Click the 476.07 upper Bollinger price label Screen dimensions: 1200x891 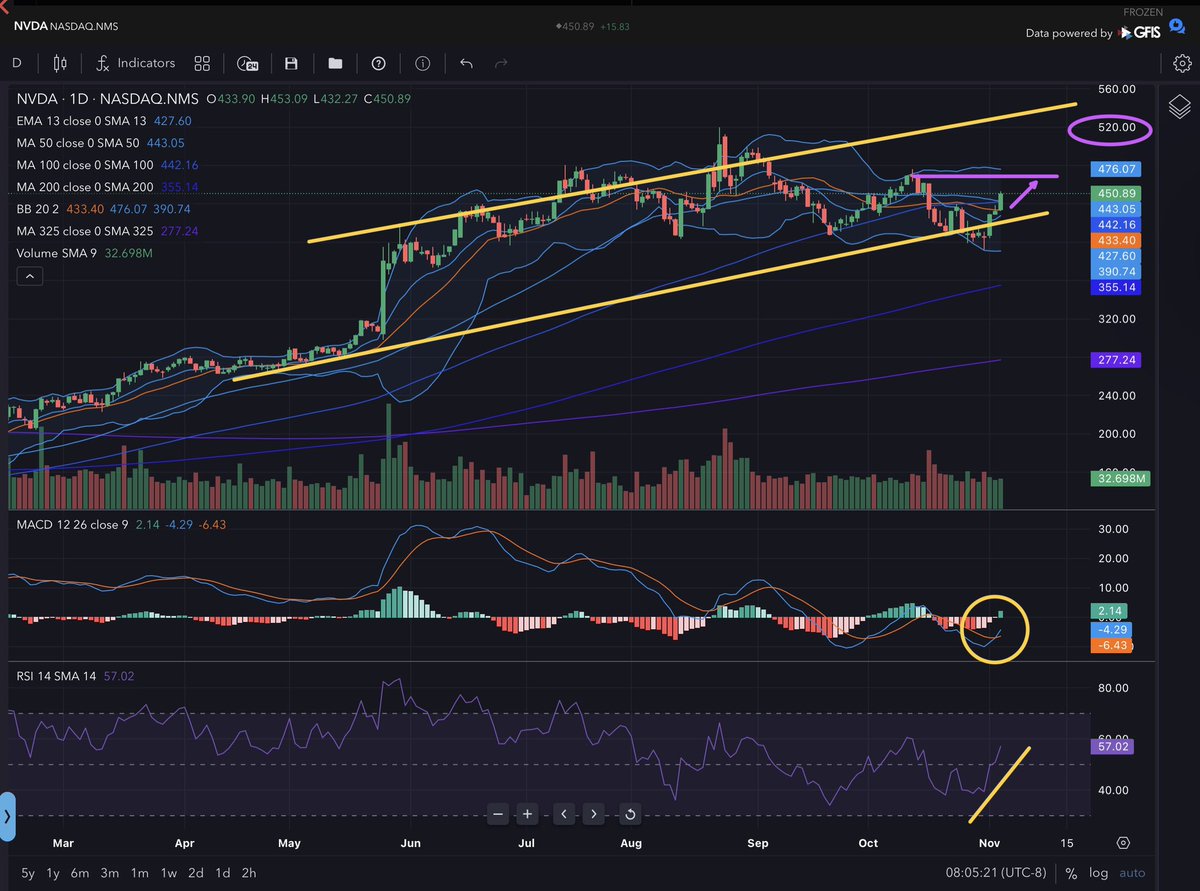point(1117,169)
